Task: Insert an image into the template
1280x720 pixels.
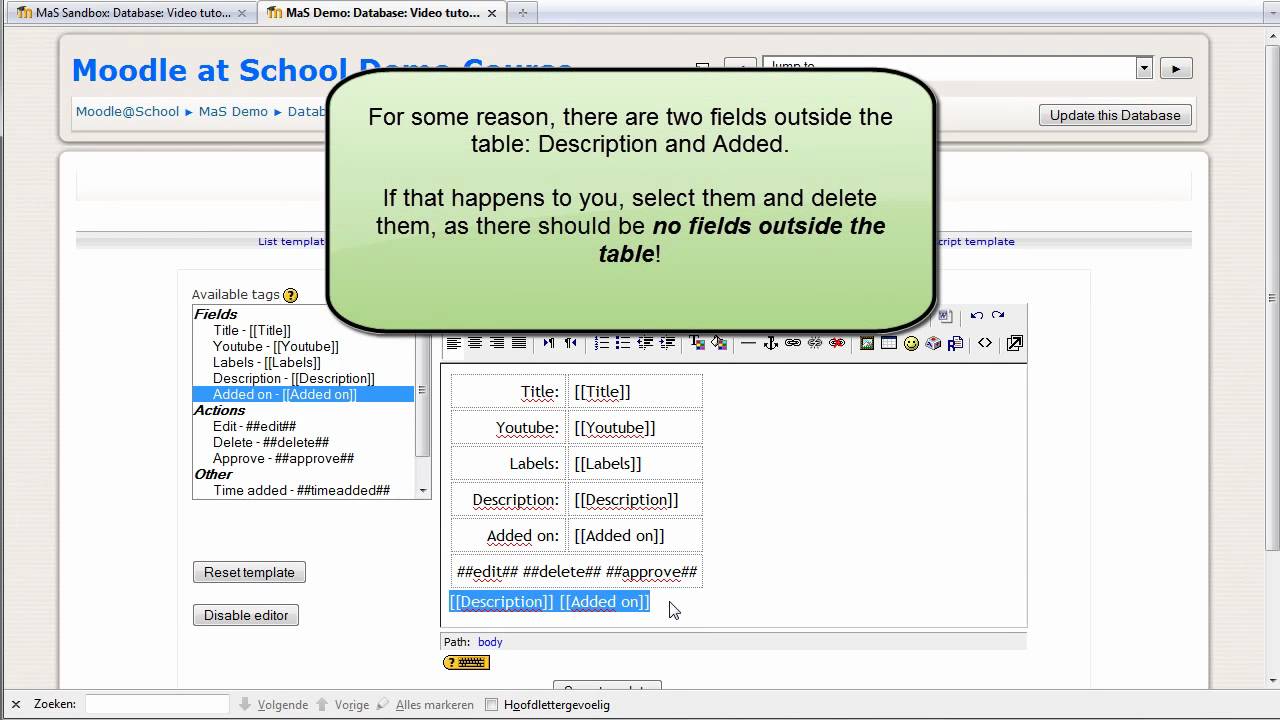Action: pyautogui.click(x=867, y=343)
